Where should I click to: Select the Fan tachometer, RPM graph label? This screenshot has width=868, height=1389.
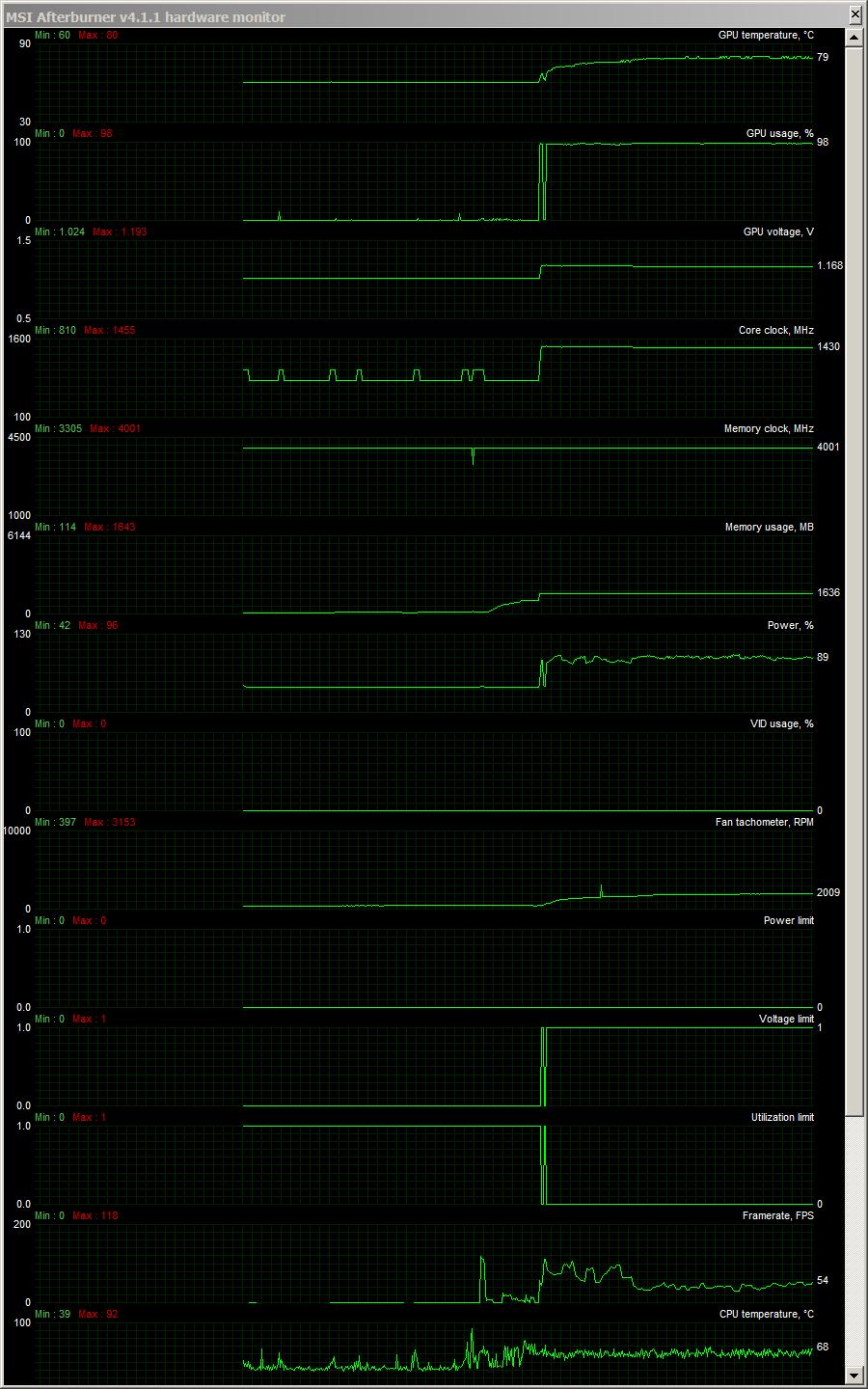pyautogui.click(x=764, y=822)
